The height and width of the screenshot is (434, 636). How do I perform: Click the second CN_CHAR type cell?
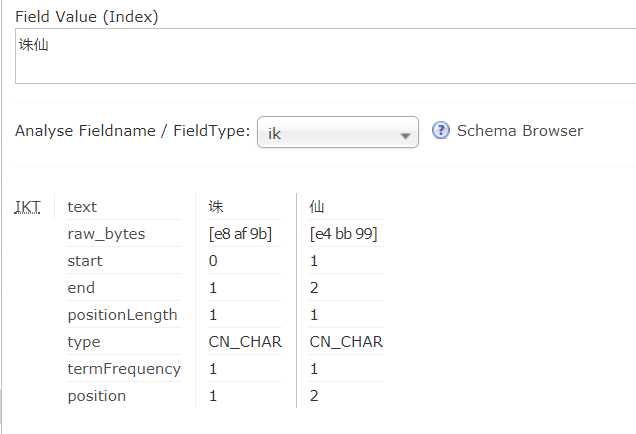[346, 342]
